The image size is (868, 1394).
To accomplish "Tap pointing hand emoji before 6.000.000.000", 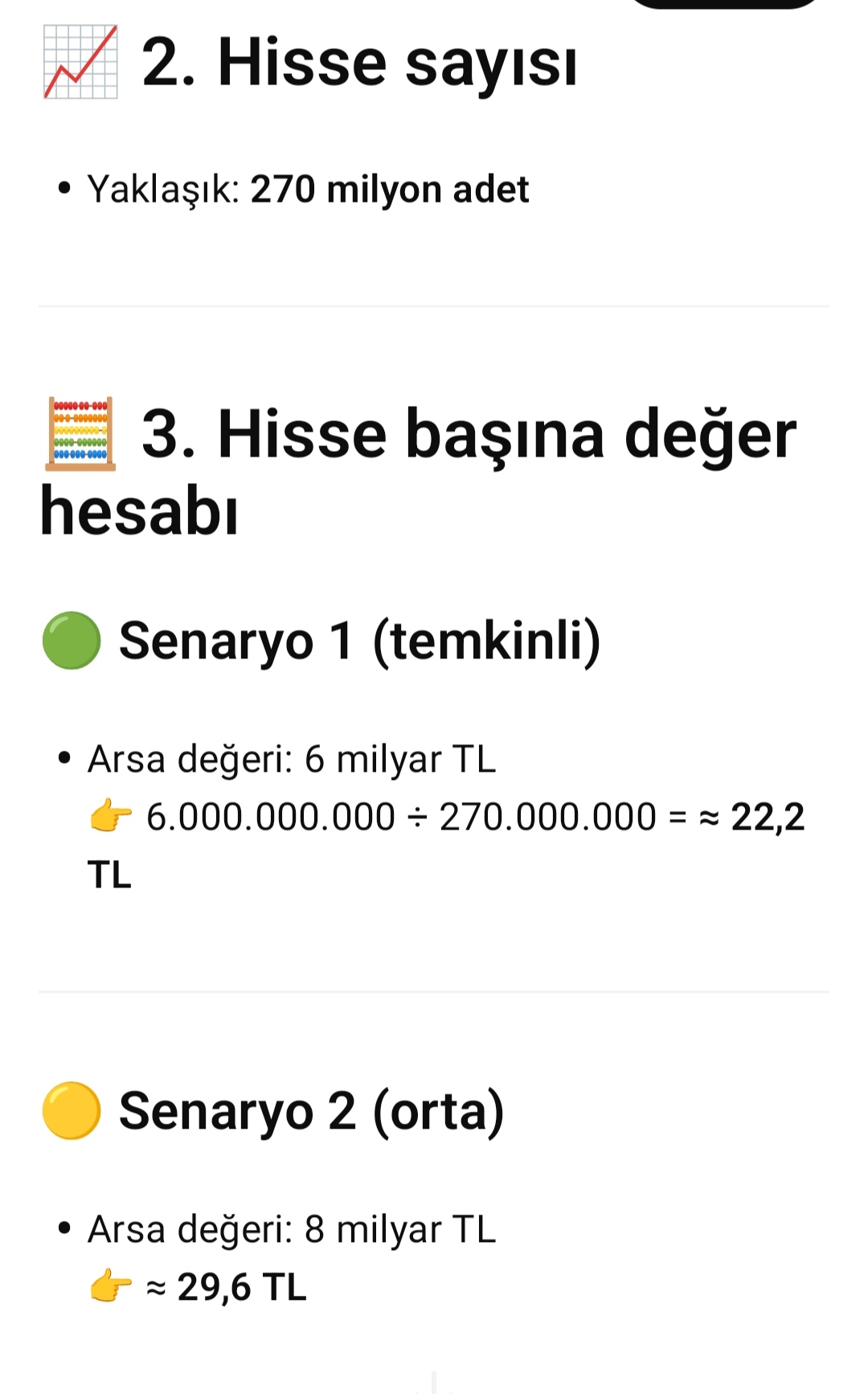I will click(x=111, y=818).
